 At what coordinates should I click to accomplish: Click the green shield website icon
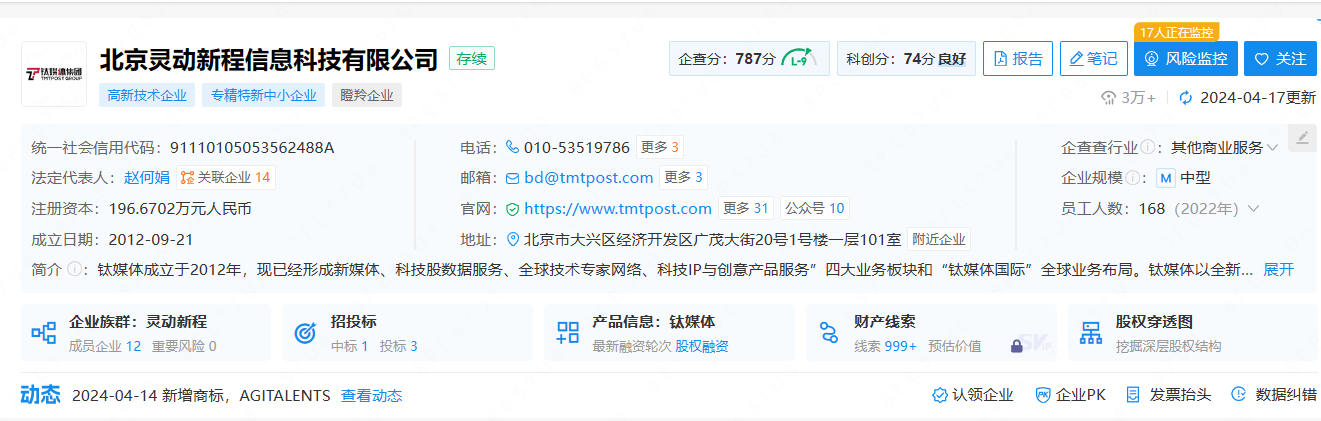pyautogui.click(x=513, y=209)
